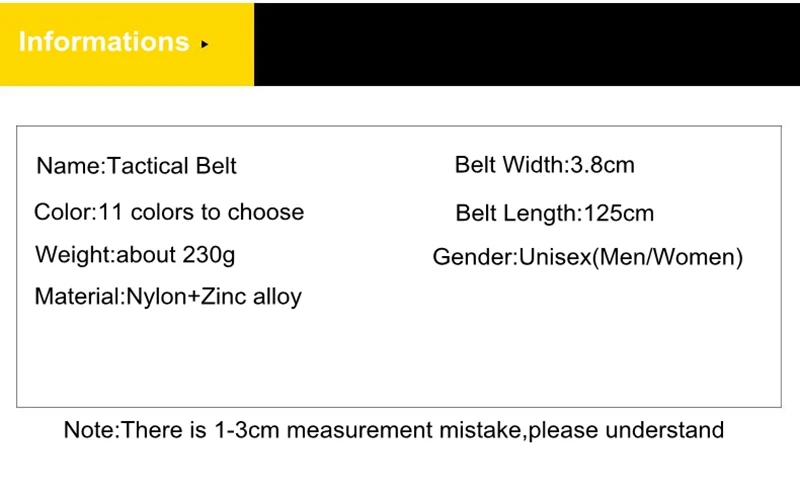Select the Name:Tactical Belt line

point(136,166)
